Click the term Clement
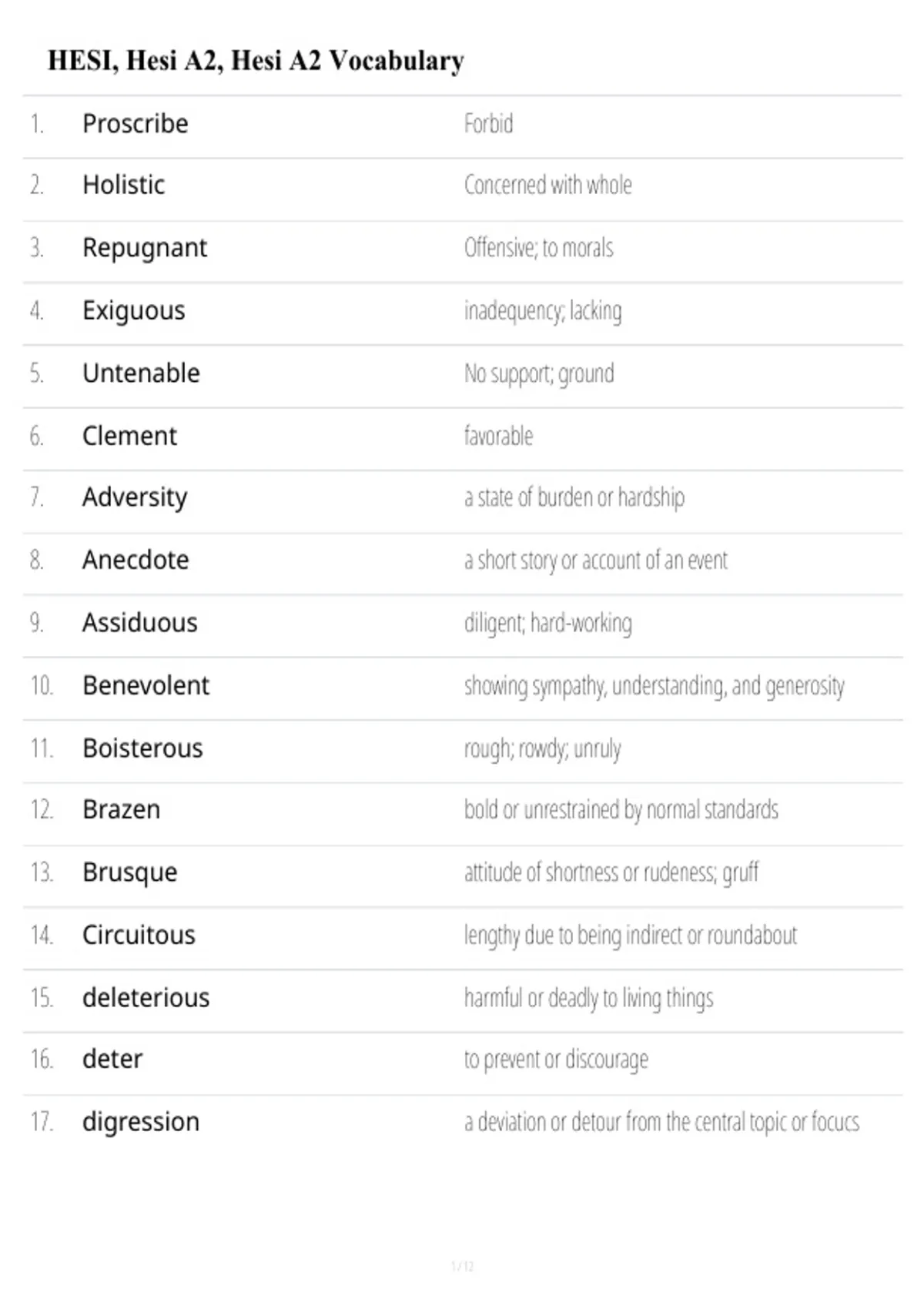 (x=129, y=436)
